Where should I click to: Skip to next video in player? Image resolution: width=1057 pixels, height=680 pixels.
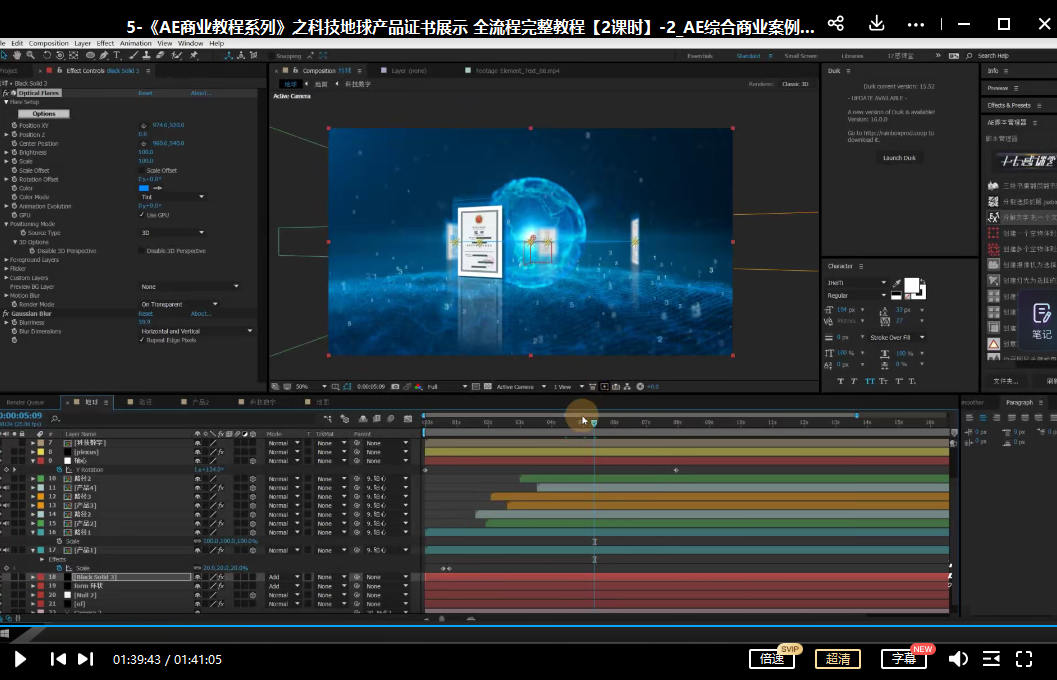pyautogui.click(x=86, y=659)
